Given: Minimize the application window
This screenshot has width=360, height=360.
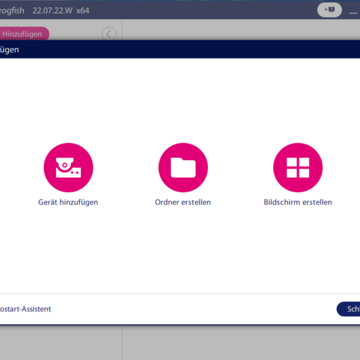Looking at the screenshot, I should 354,11.
